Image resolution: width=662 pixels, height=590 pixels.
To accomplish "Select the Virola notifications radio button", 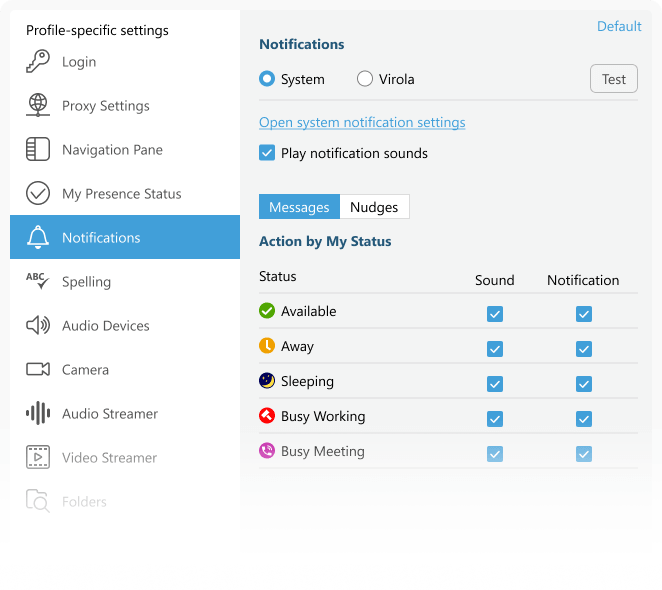I will (365, 79).
